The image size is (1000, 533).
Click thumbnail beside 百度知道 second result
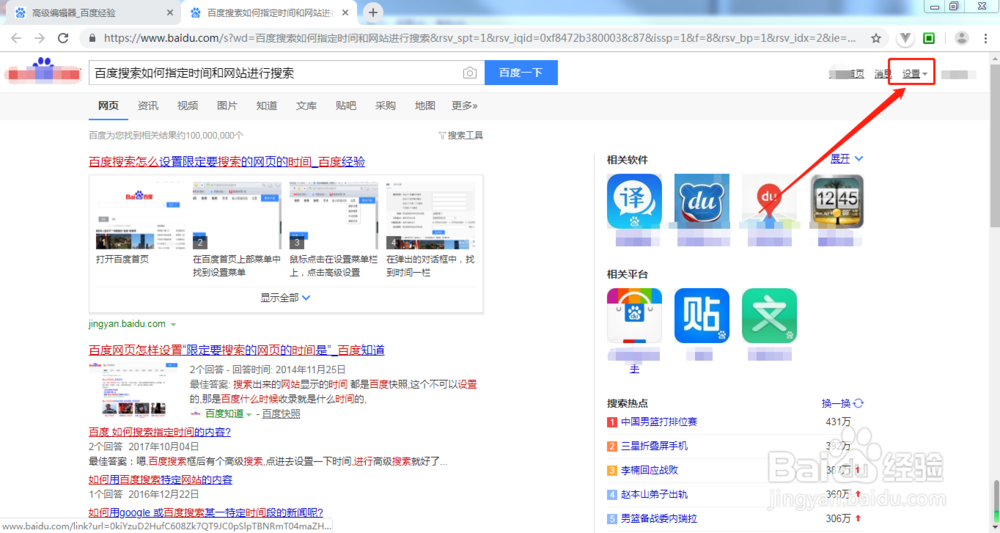pos(133,390)
